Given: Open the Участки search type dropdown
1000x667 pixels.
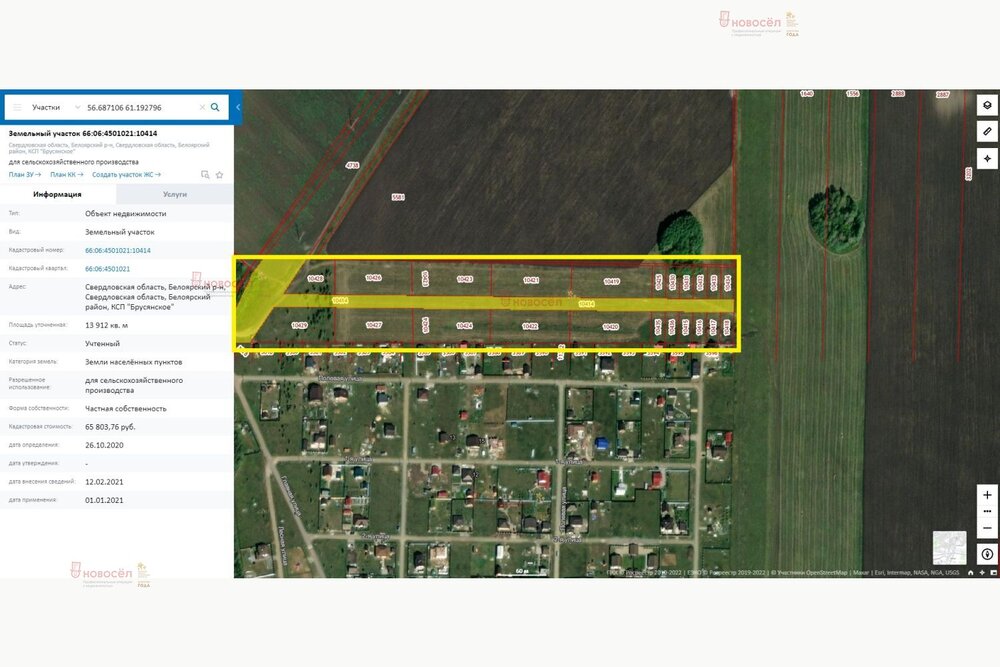Looking at the screenshot, I should click(x=56, y=107).
